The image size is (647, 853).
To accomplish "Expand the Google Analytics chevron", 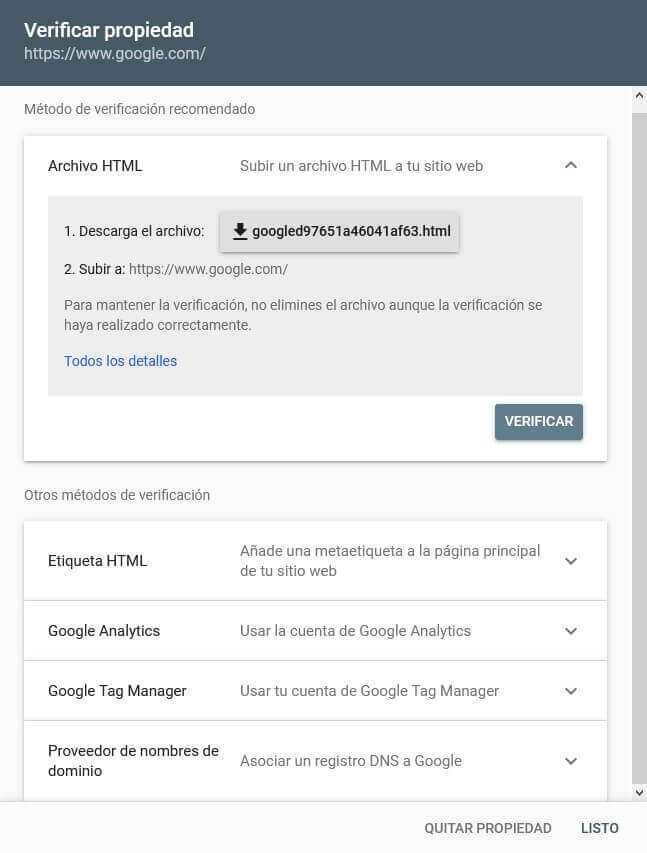I will [x=570, y=631].
